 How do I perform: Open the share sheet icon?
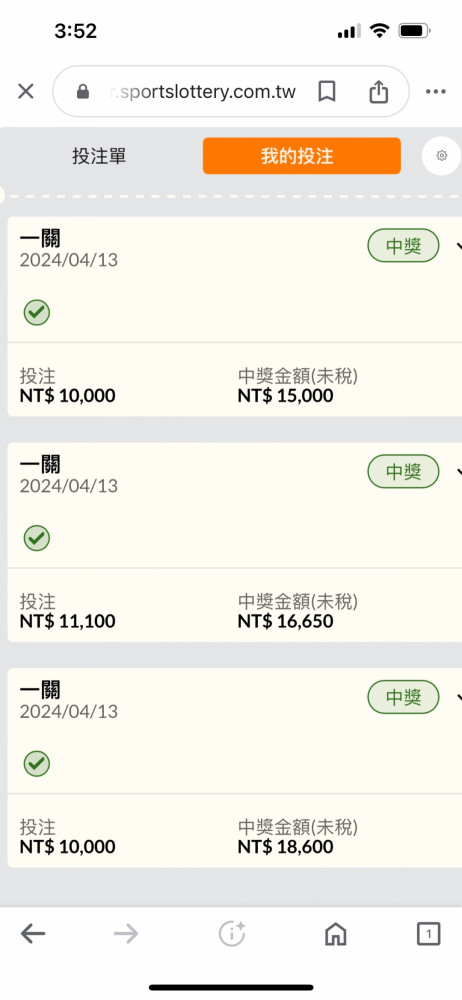point(378,91)
